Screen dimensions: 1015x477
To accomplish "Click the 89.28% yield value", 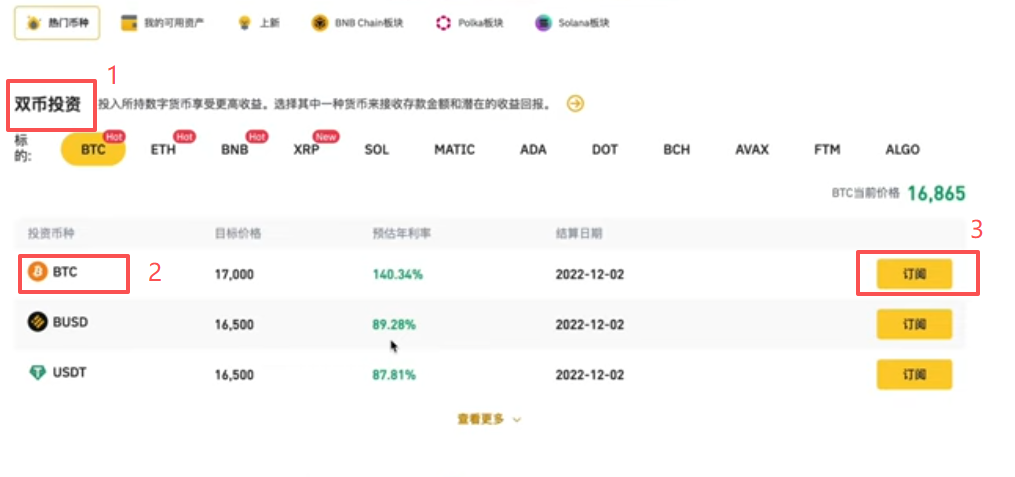I will coord(394,324).
